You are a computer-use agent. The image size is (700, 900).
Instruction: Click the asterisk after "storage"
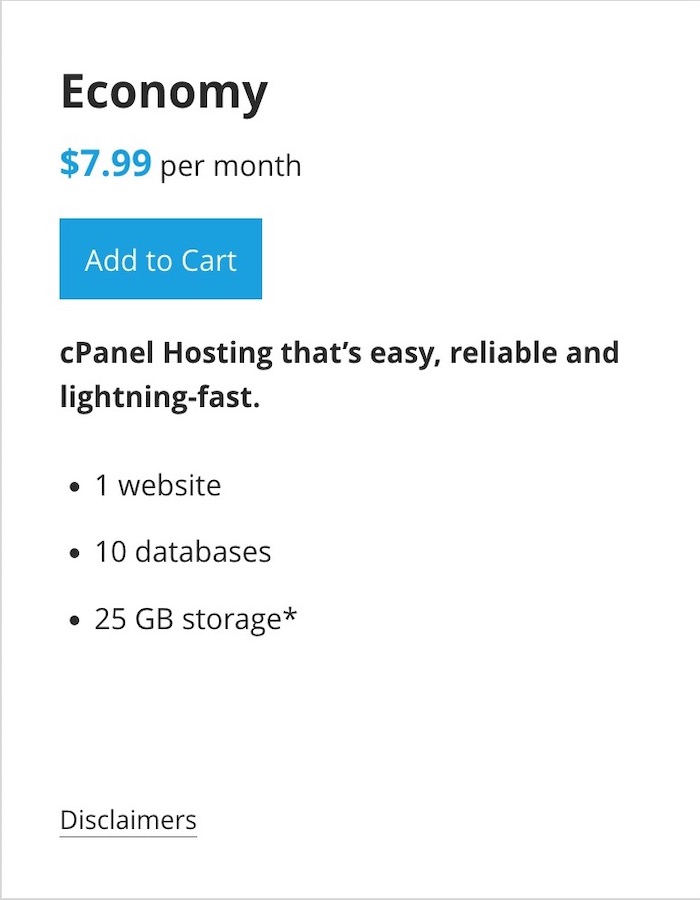(x=290, y=614)
